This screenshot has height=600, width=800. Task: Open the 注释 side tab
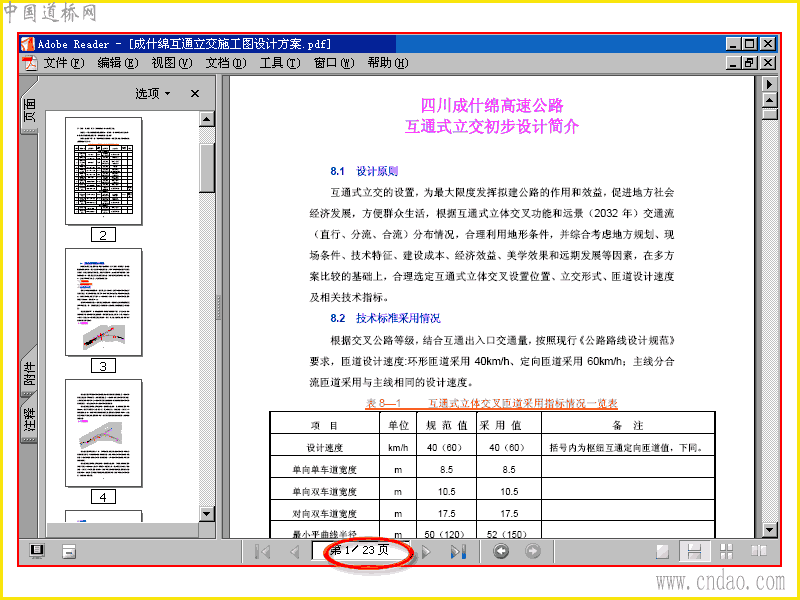click(x=29, y=419)
